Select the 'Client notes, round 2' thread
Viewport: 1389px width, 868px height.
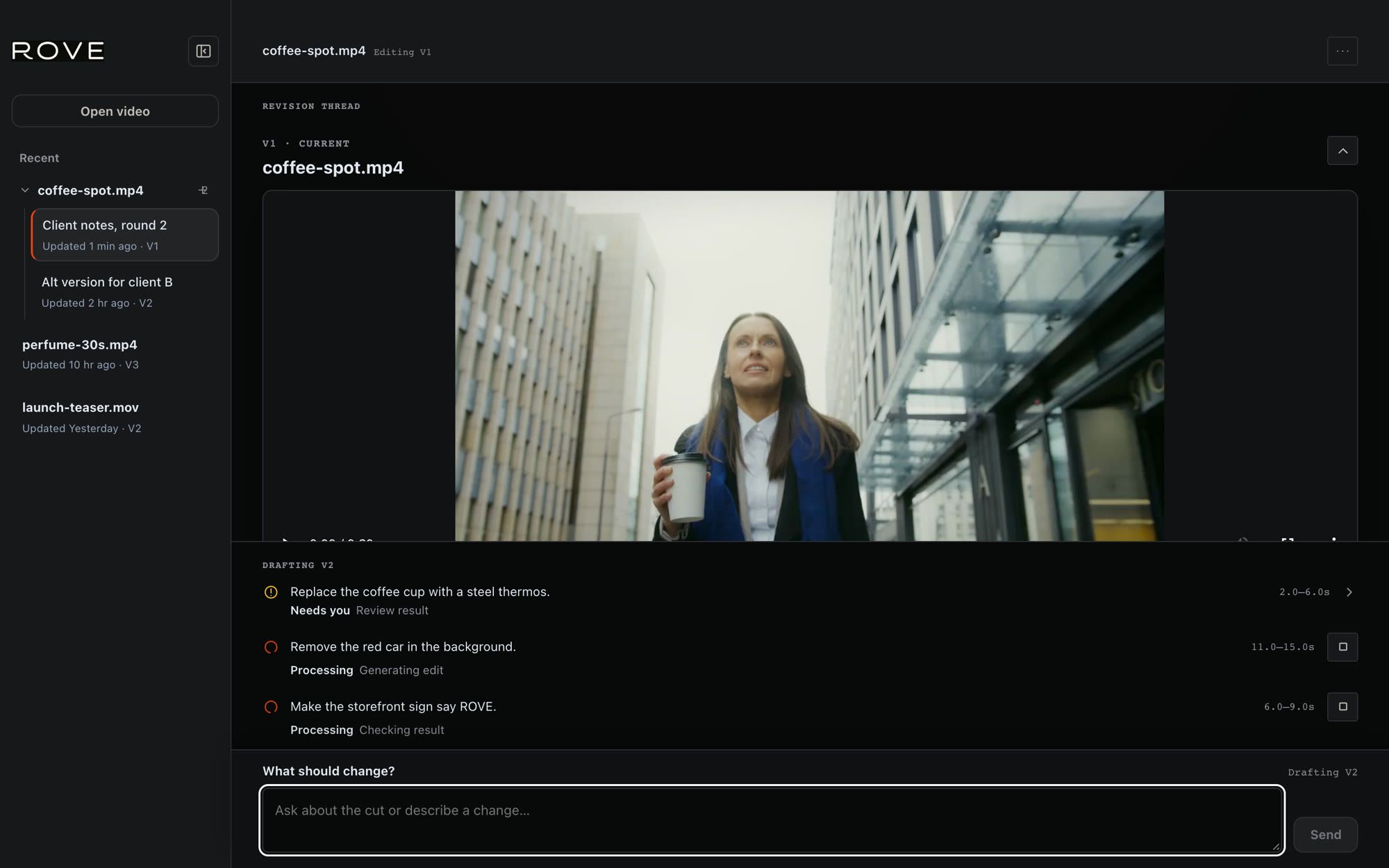(x=125, y=235)
